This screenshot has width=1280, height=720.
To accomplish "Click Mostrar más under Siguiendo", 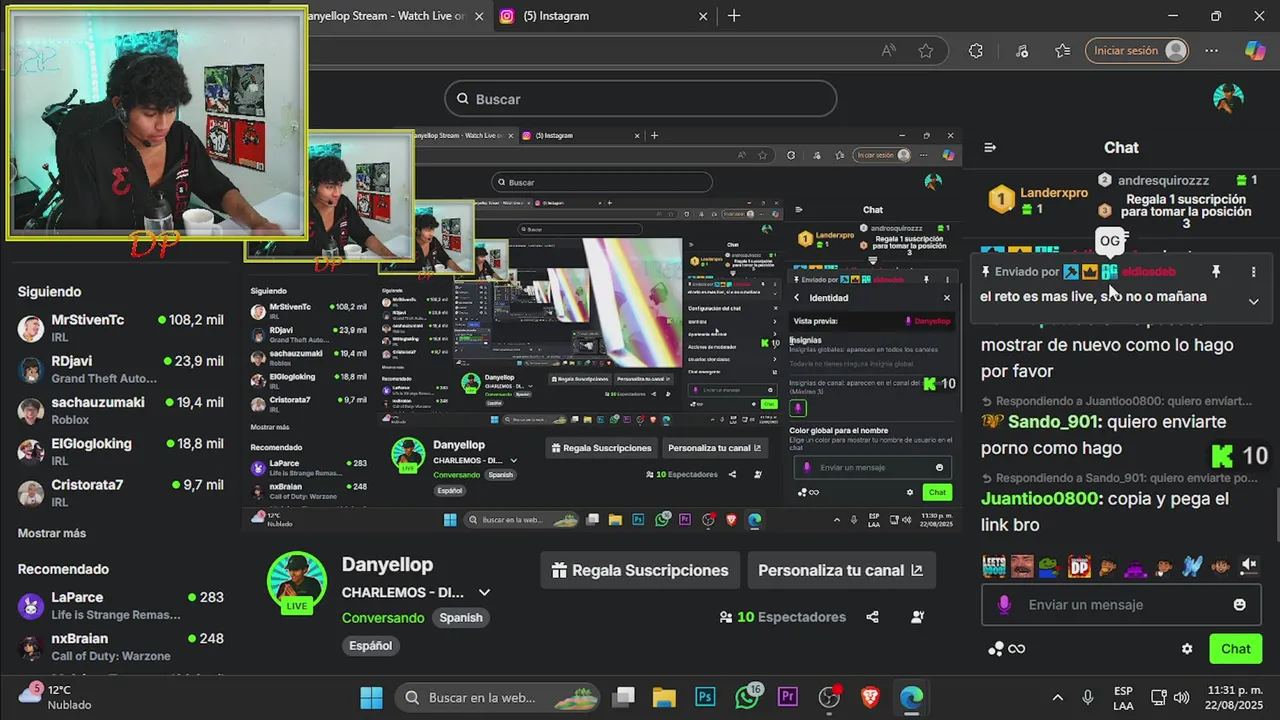I will point(52,533).
